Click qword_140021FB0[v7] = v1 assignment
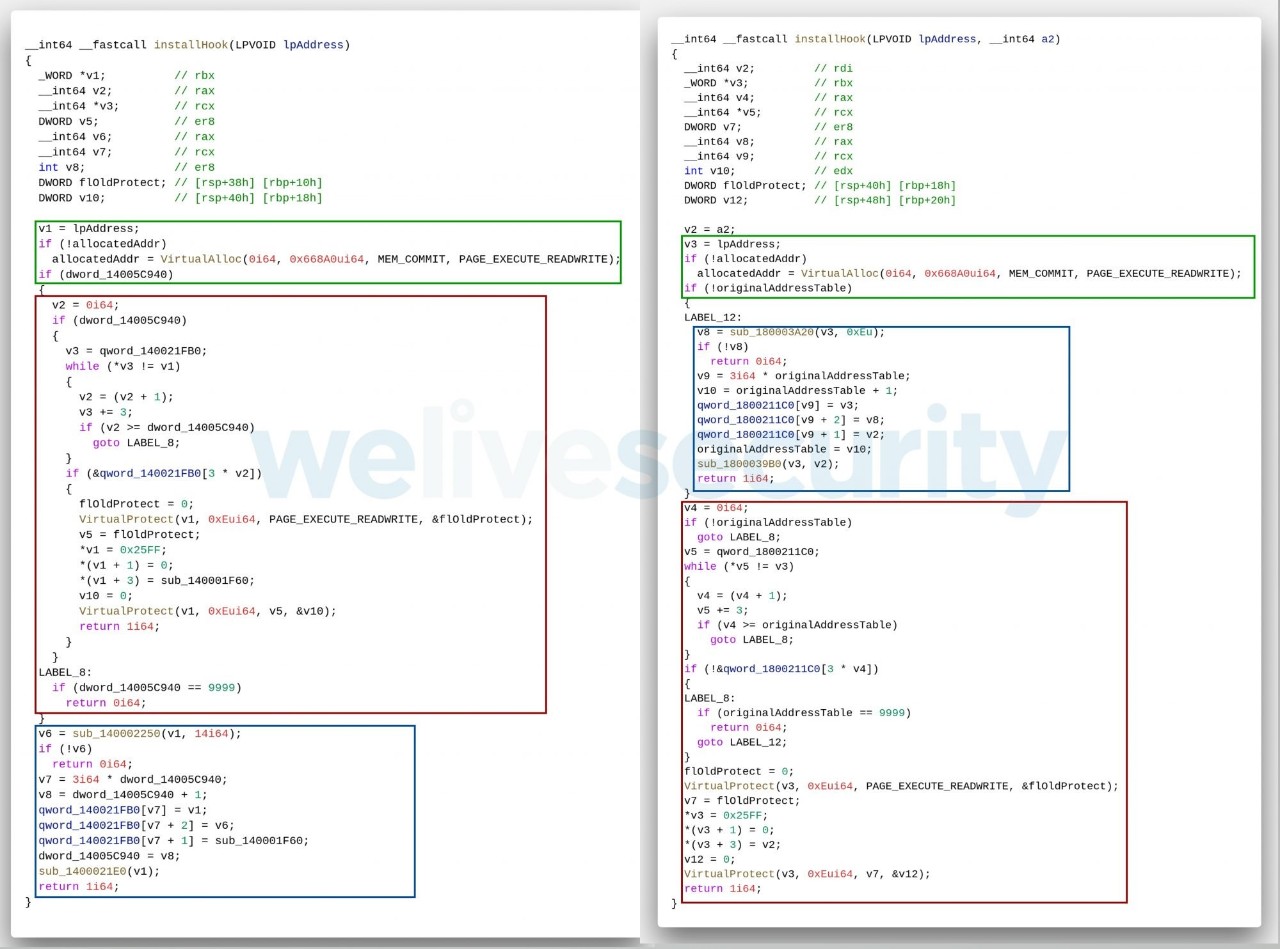This screenshot has width=1280, height=949. pyautogui.click(x=122, y=810)
